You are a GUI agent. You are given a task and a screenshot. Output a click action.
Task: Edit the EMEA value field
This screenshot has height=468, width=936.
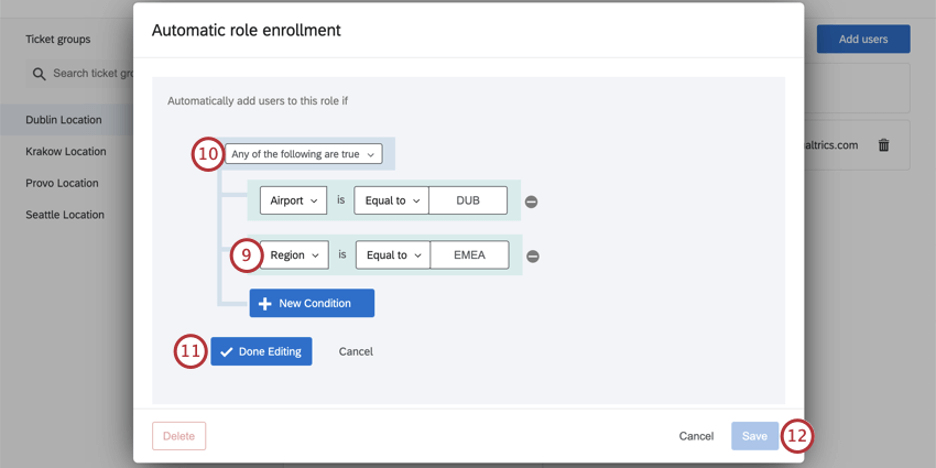(x=468, y=255)
